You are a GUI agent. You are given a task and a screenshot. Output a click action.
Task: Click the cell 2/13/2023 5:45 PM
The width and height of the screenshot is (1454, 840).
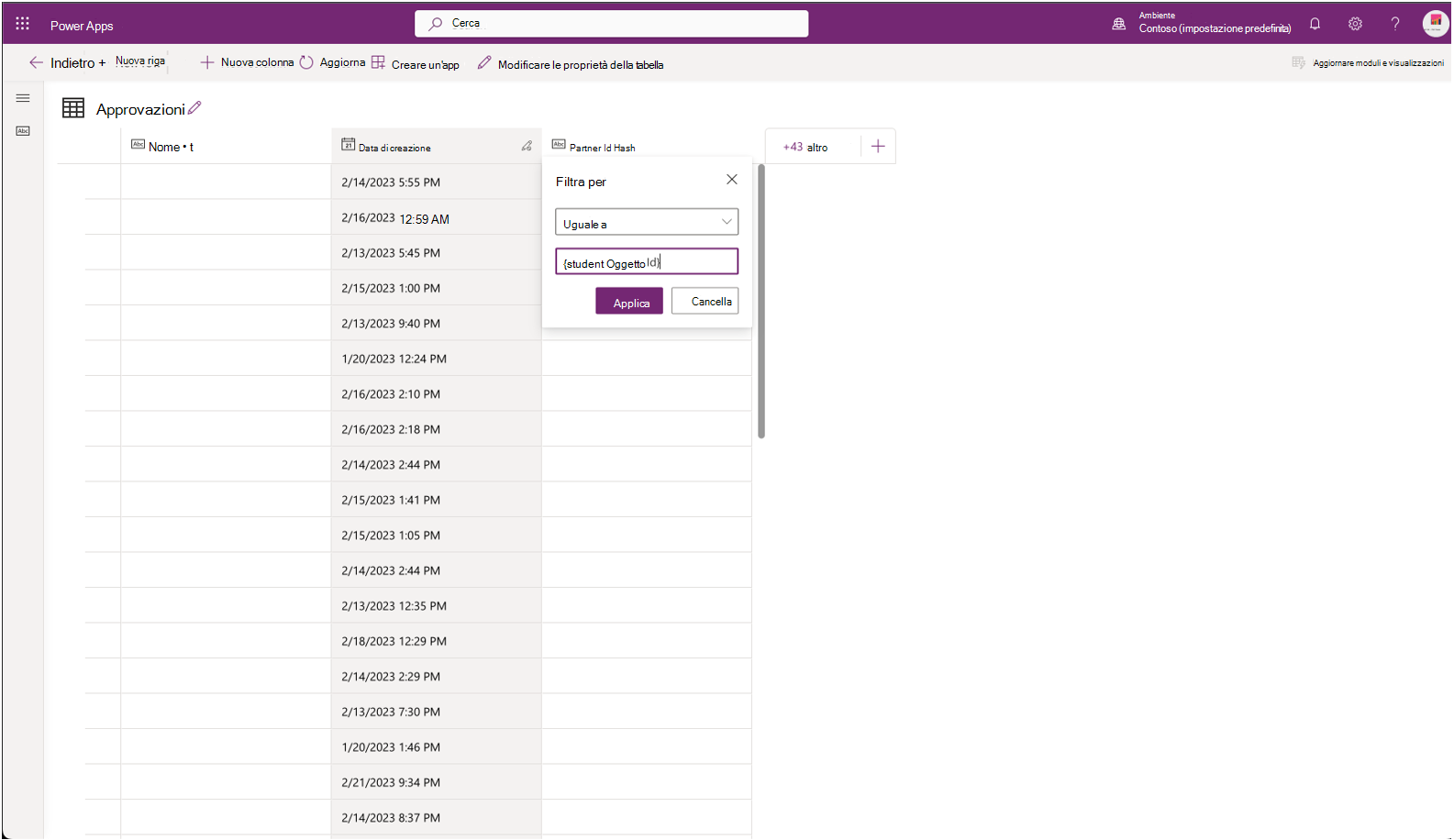click(436, 252)
